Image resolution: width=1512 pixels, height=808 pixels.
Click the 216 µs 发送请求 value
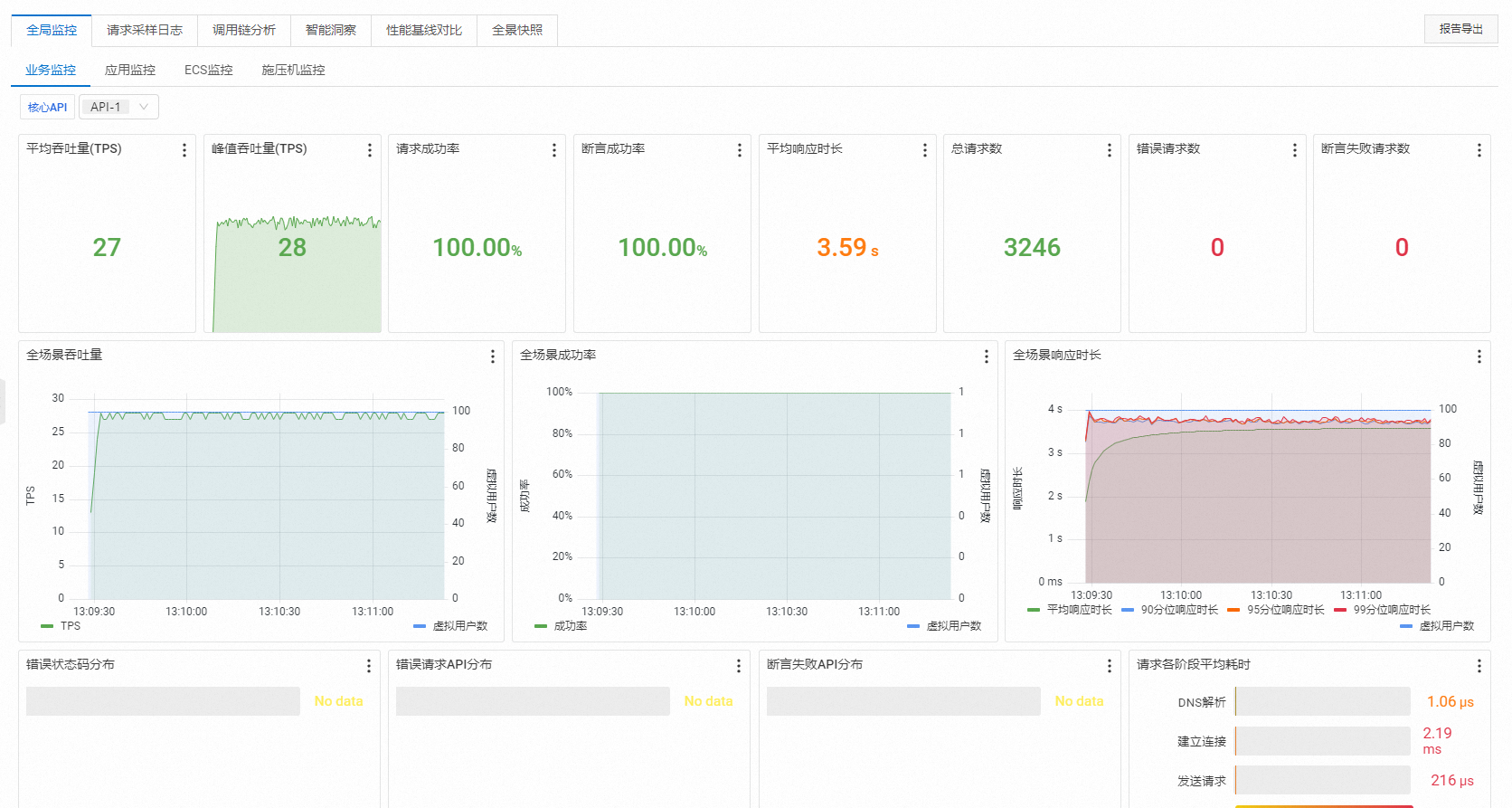[x=1452, y=780]
